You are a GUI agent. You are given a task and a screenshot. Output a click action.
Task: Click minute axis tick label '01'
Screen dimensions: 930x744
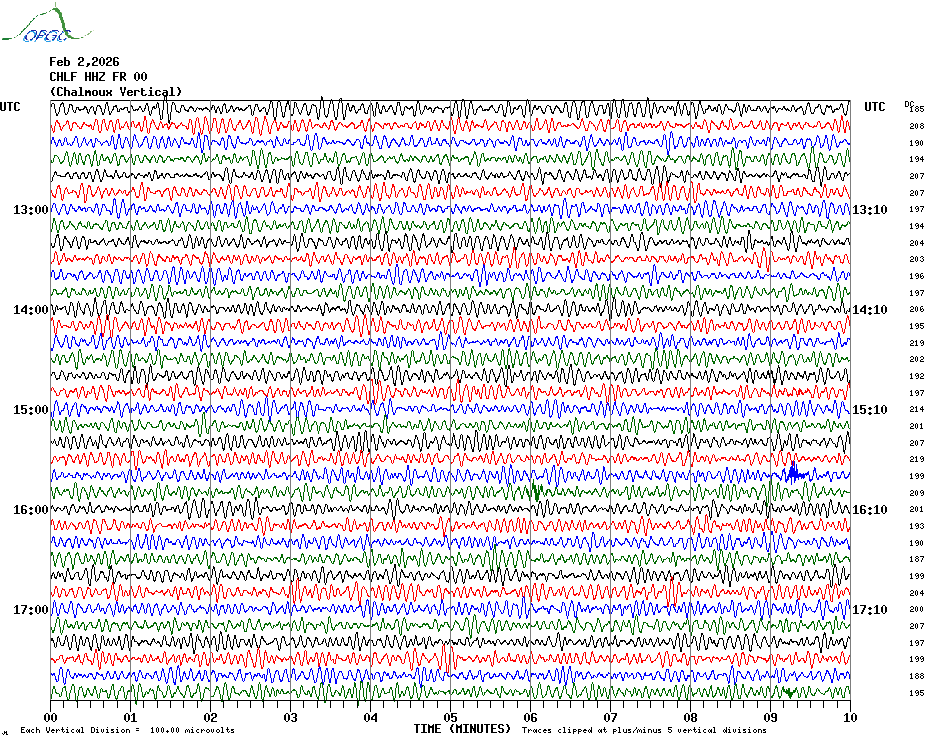coord(130,717)
